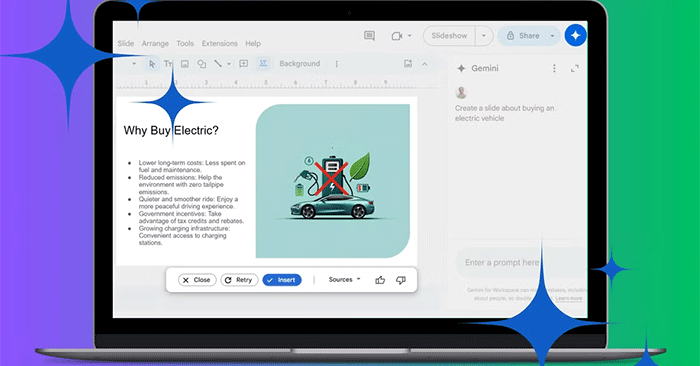
Task: Toggle the Gemini sparkle button
Action: pos(575,36)
